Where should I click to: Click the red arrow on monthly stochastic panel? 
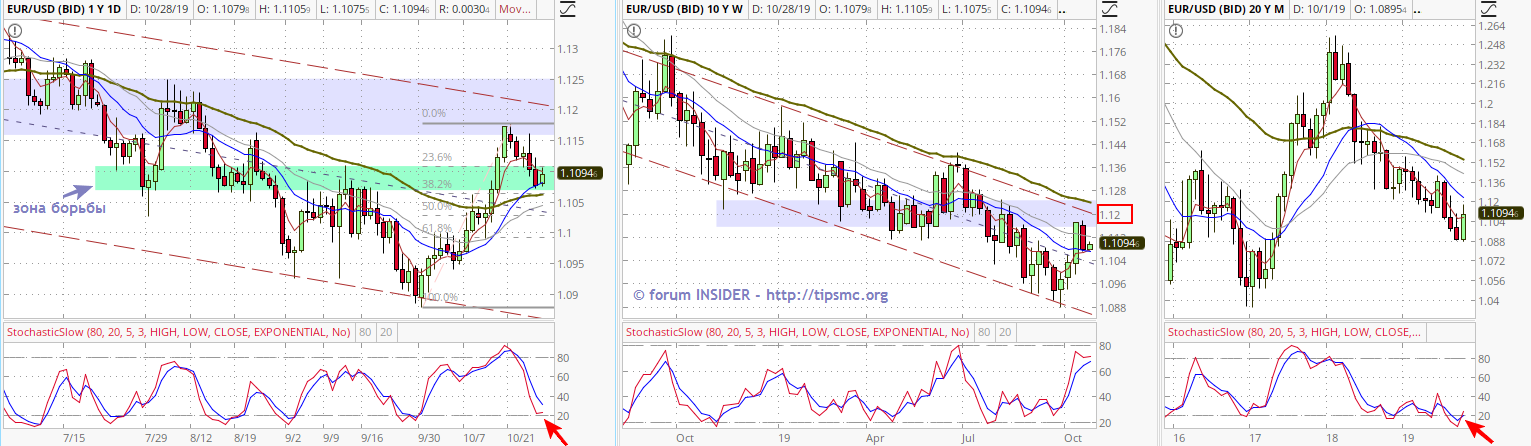click(1479, 430)
